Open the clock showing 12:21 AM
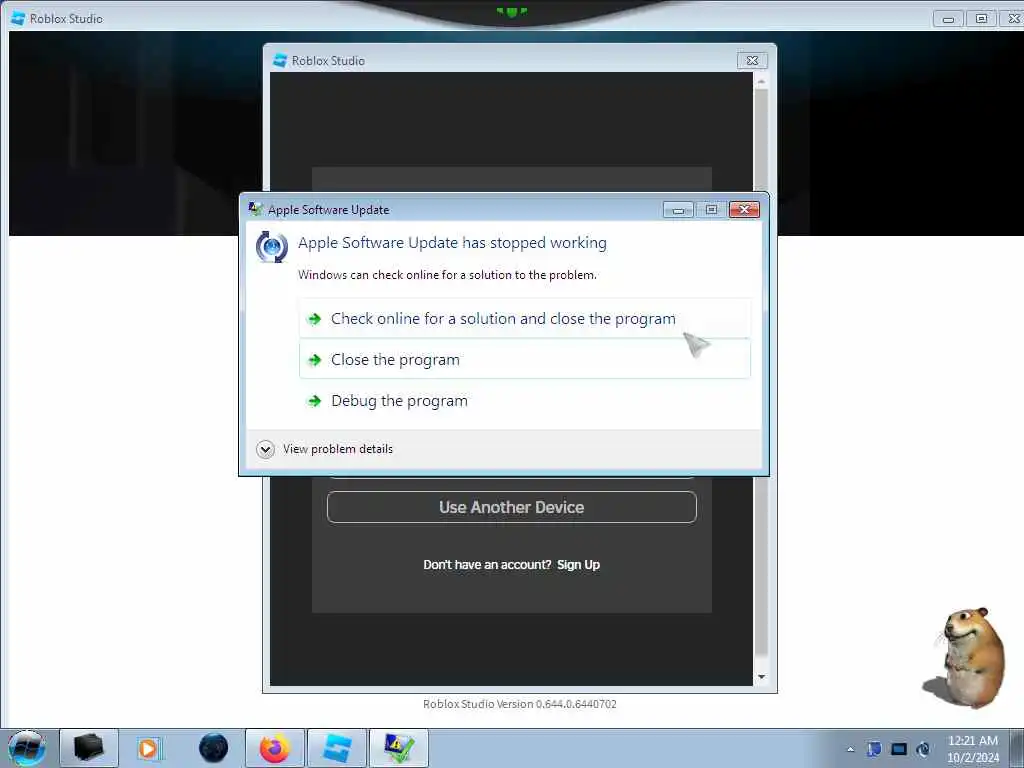Image resolution: width=1024 pixels, height=768 pixels. [x=973, y=749]
